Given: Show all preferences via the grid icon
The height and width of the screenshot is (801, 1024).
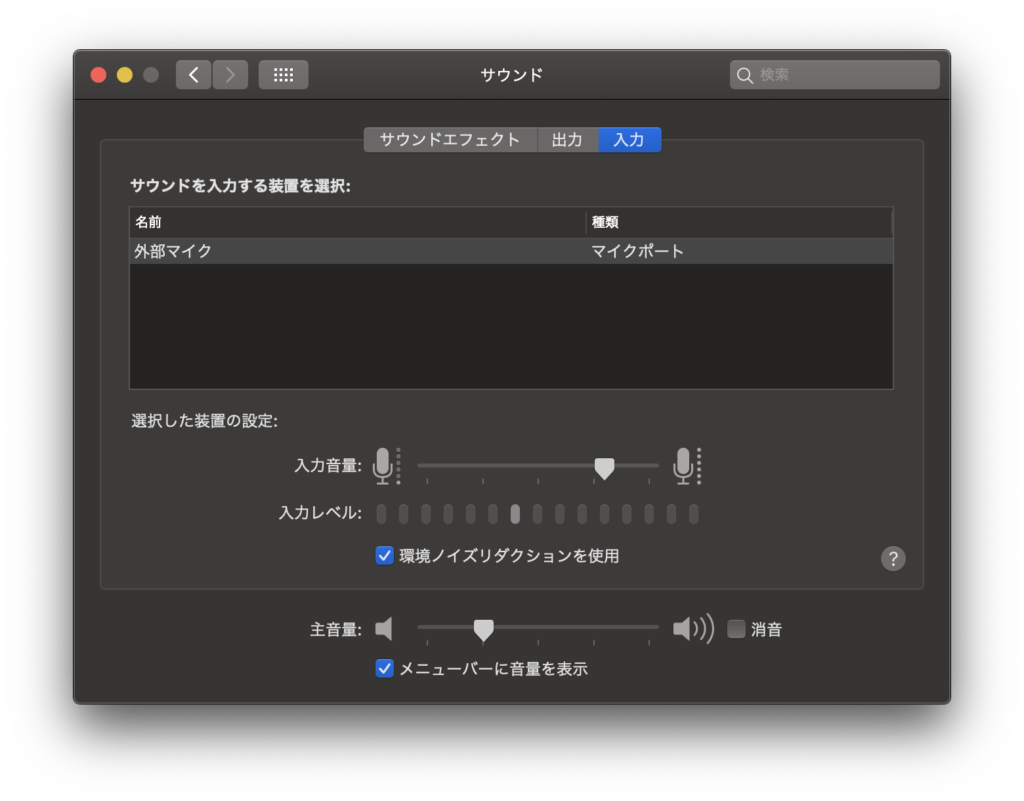Looking at the screenshot, I should [283, 75].
